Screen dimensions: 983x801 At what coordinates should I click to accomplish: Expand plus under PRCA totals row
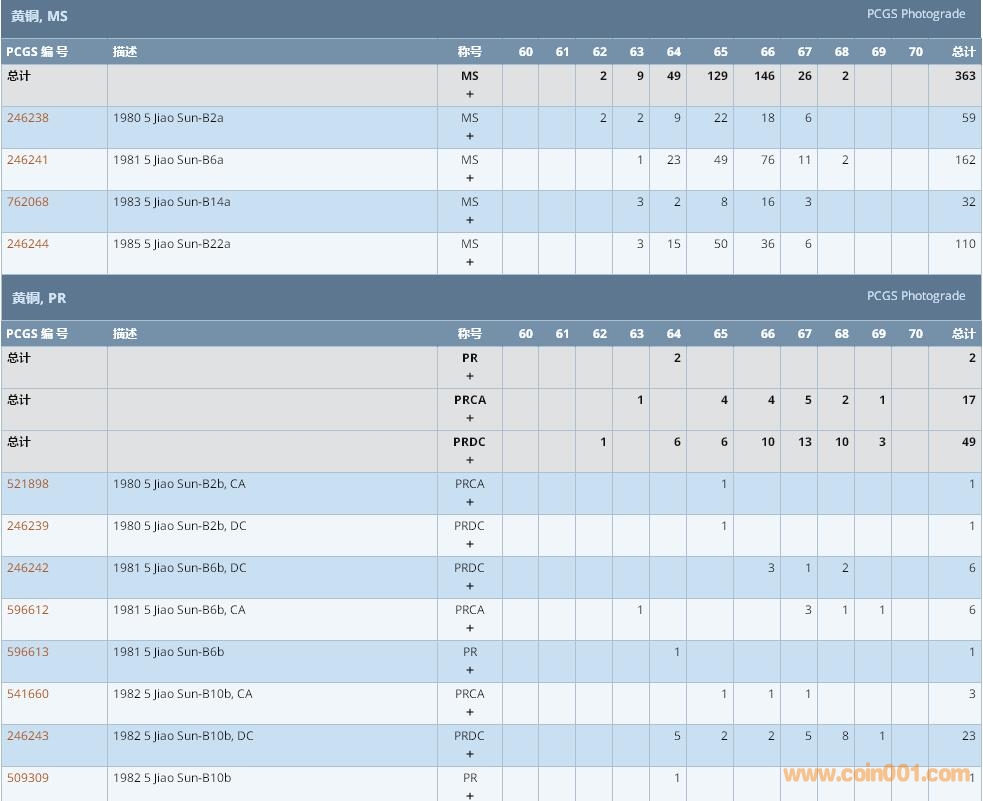click(x=470, y=419)
